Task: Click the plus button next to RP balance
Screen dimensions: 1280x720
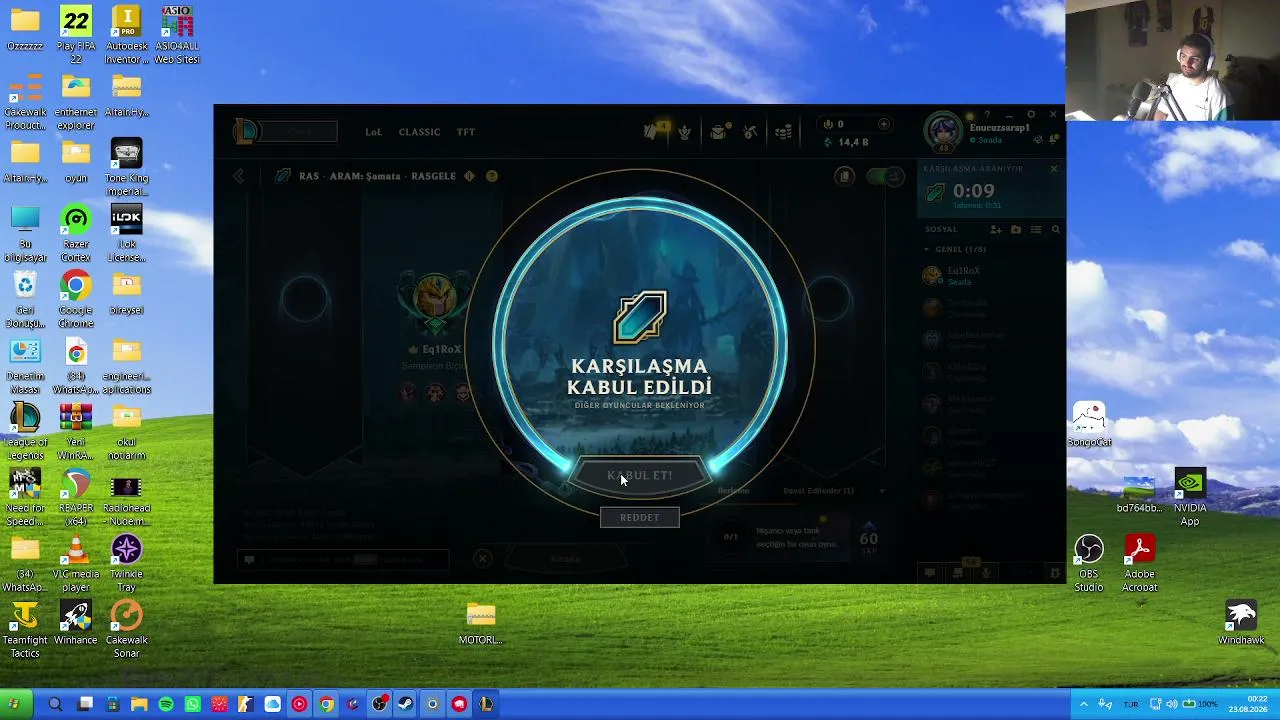Action: click(x=884, y=125)
